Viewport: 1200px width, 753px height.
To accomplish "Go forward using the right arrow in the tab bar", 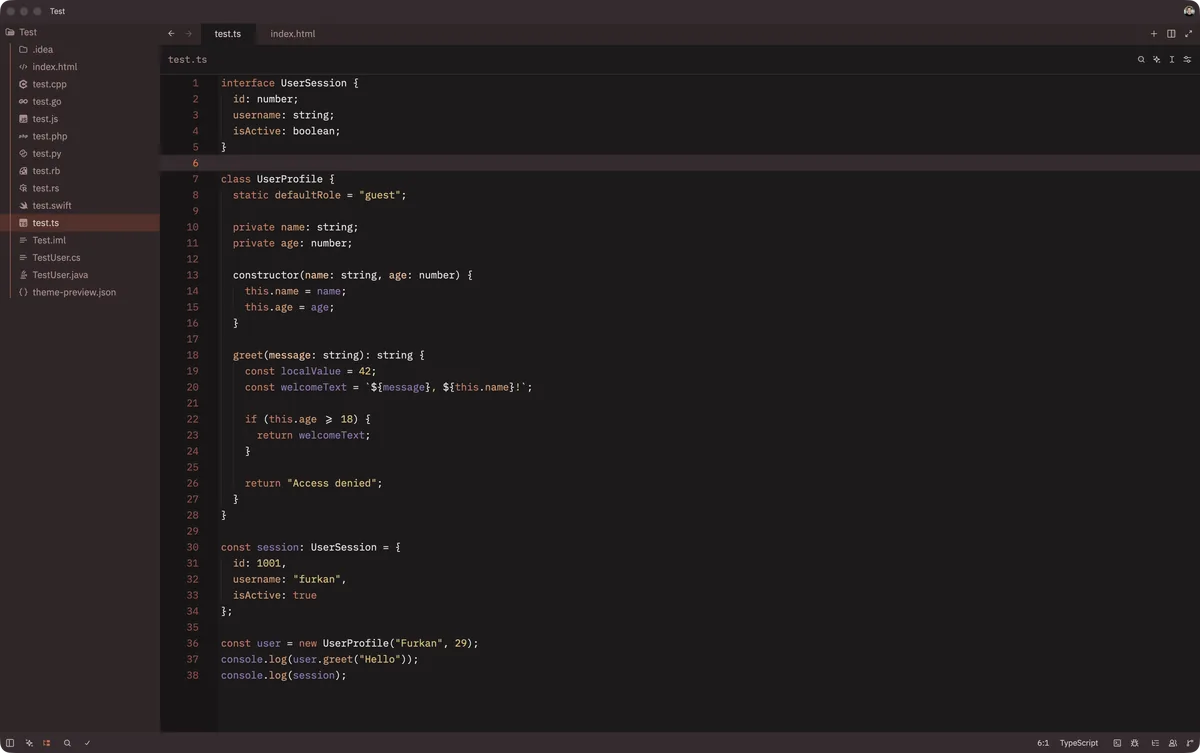I will tap(188, 34).
